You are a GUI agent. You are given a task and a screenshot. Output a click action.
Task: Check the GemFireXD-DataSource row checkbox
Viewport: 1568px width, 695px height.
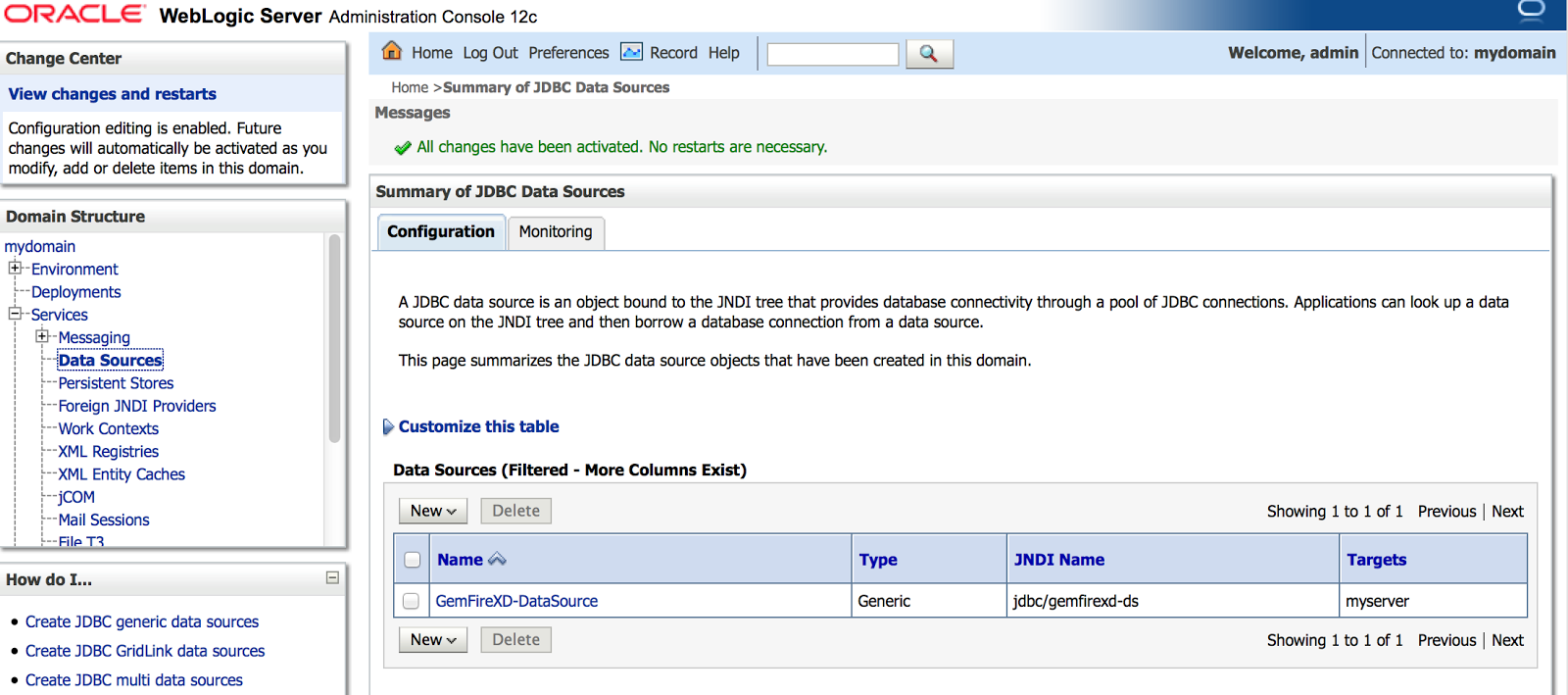point(411,601)
